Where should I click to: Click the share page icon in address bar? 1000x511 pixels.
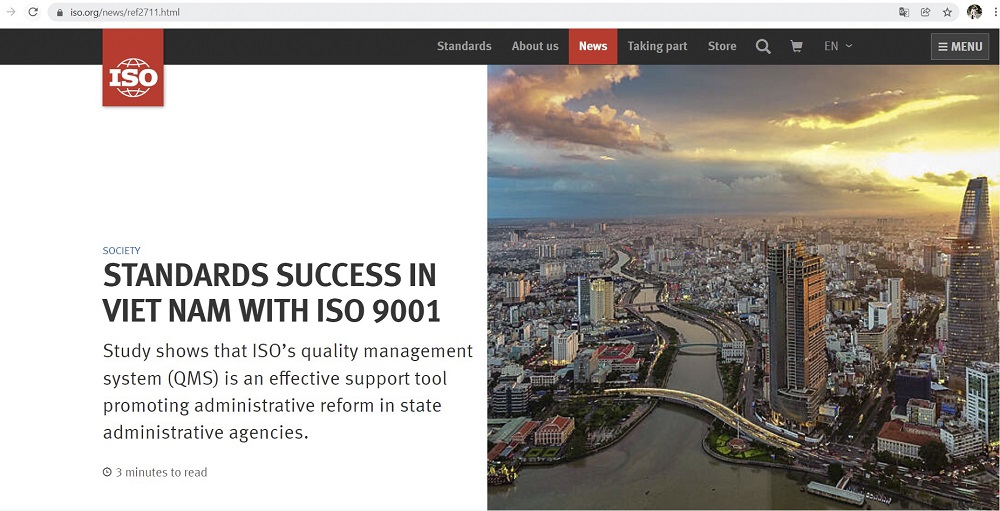pyautogui.click(x=925, y=11)
